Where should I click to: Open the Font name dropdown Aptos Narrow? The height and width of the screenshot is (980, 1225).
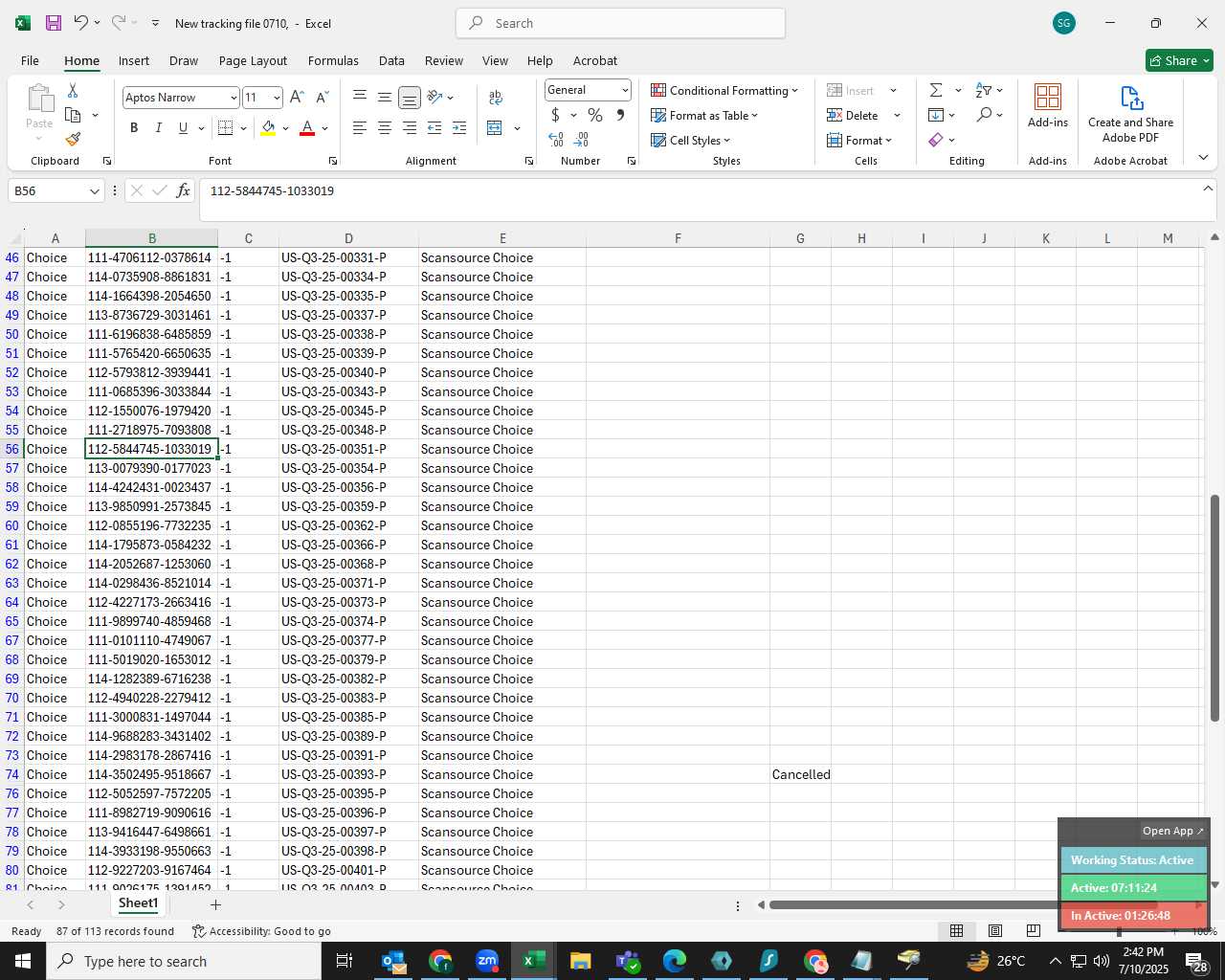click(233, 98)
